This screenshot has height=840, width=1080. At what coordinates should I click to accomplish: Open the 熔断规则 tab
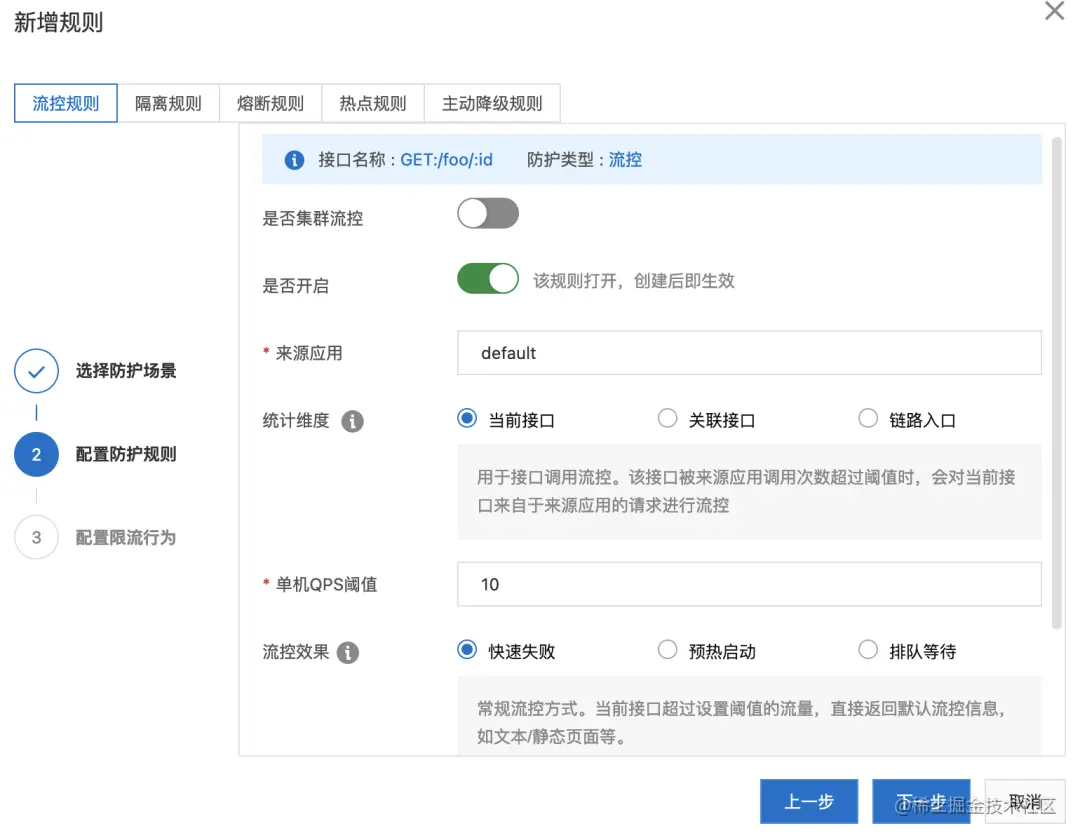(271, 103)
